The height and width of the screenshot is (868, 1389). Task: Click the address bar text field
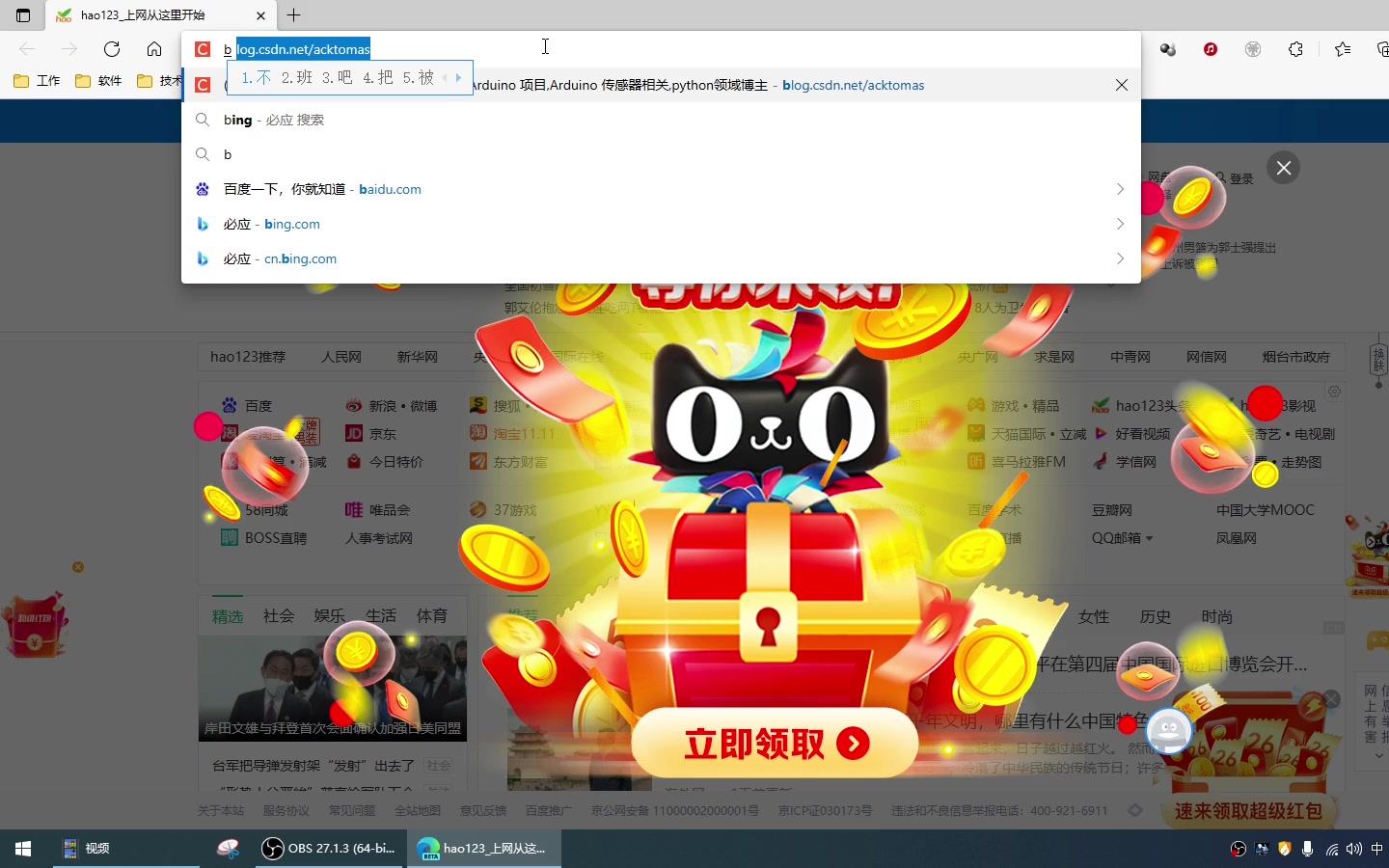661,49
